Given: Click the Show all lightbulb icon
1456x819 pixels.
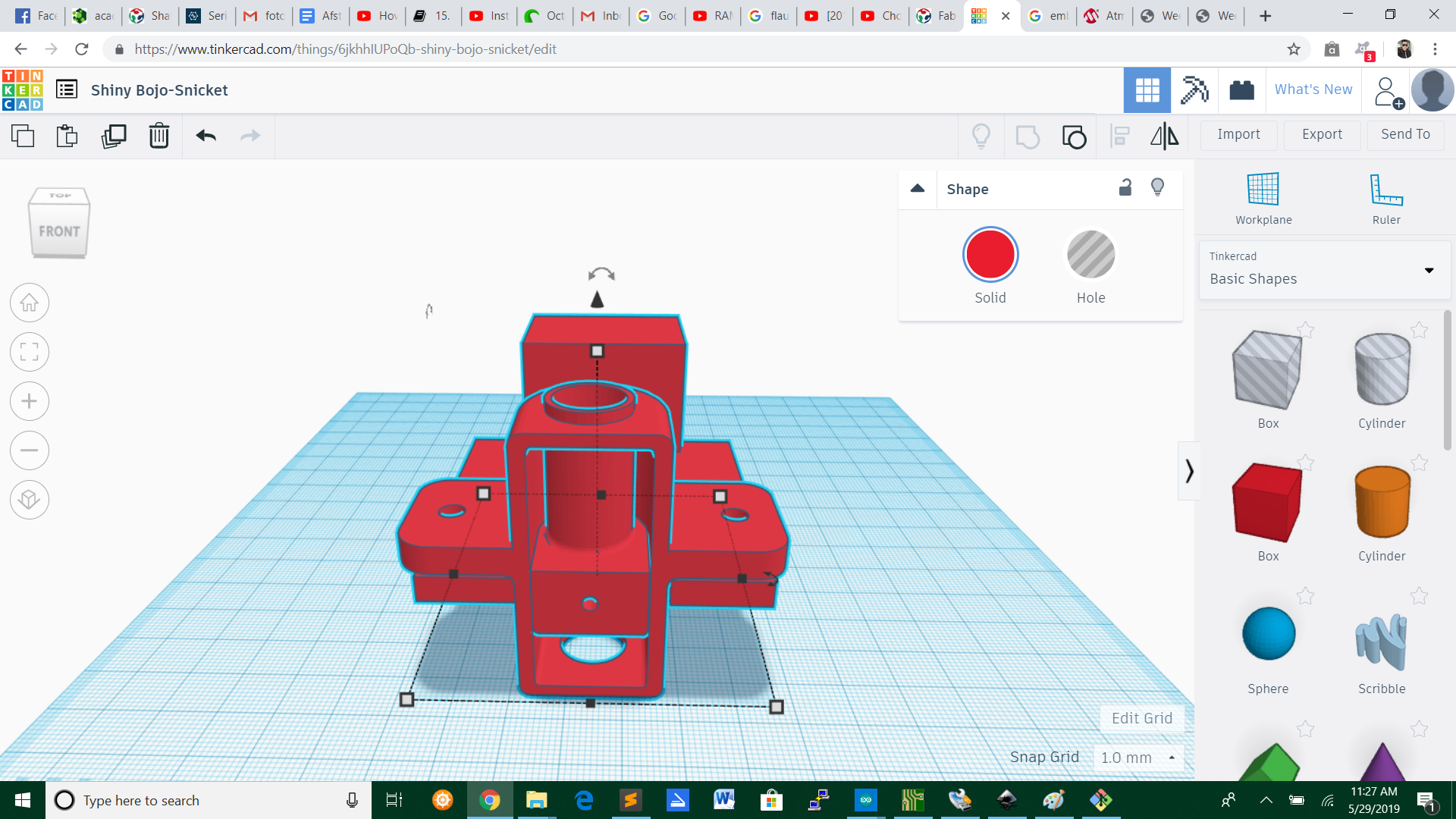Looking at the screenshot, I should click(981, 136).
